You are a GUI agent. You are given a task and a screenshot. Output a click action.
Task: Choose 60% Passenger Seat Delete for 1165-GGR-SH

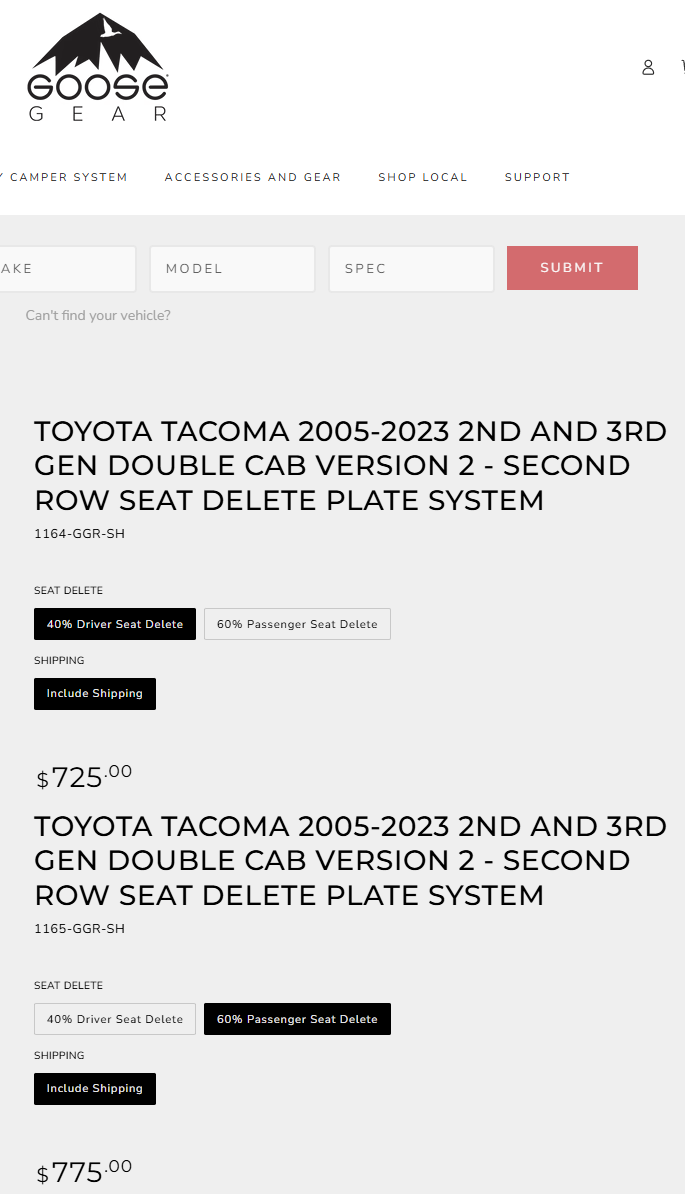(x=297, y=1019)
